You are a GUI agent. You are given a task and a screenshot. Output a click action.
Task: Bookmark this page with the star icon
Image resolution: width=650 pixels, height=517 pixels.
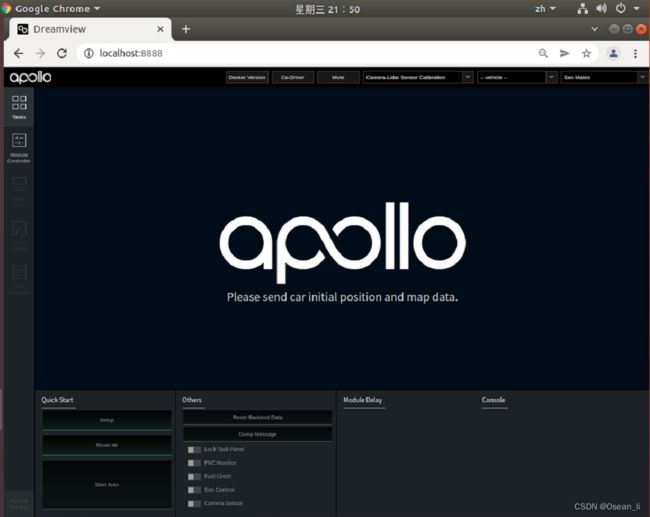(586, 53)
